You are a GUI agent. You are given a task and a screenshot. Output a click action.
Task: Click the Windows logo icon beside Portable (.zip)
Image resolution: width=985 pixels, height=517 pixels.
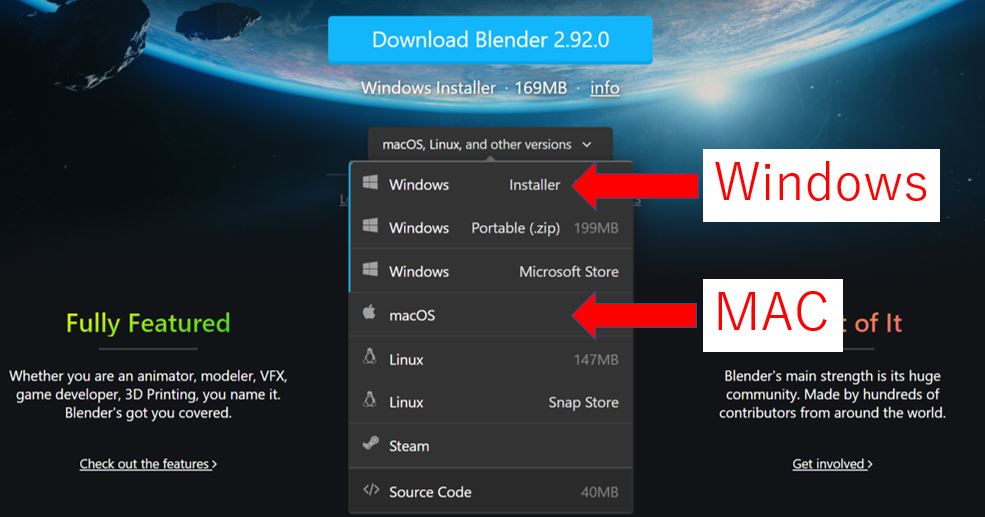[x=371, y=226]
